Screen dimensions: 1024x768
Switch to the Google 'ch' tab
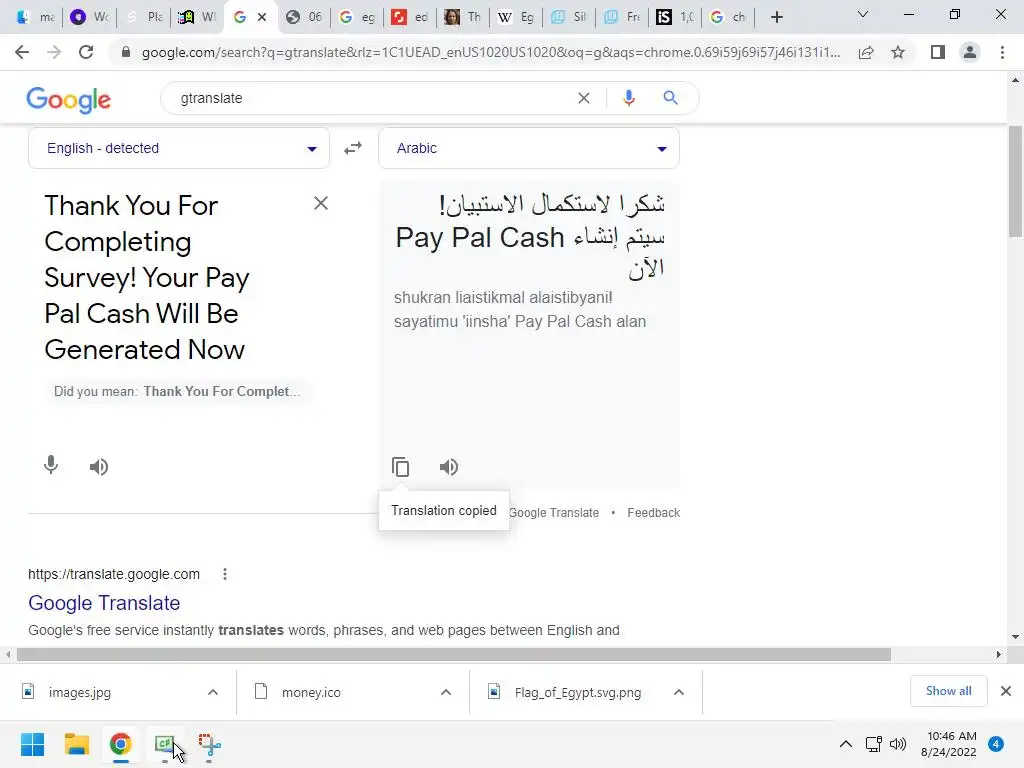728,17
